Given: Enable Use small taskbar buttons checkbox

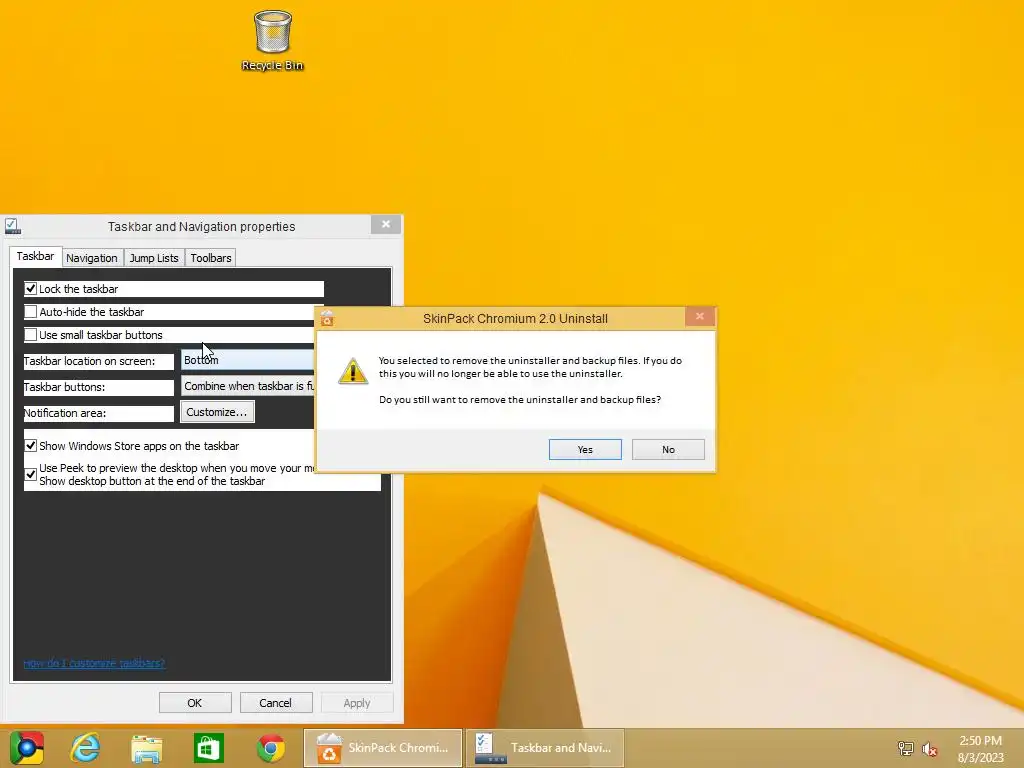Looking at the screenshot, I should pyautogui.click(x=31, y=334).
